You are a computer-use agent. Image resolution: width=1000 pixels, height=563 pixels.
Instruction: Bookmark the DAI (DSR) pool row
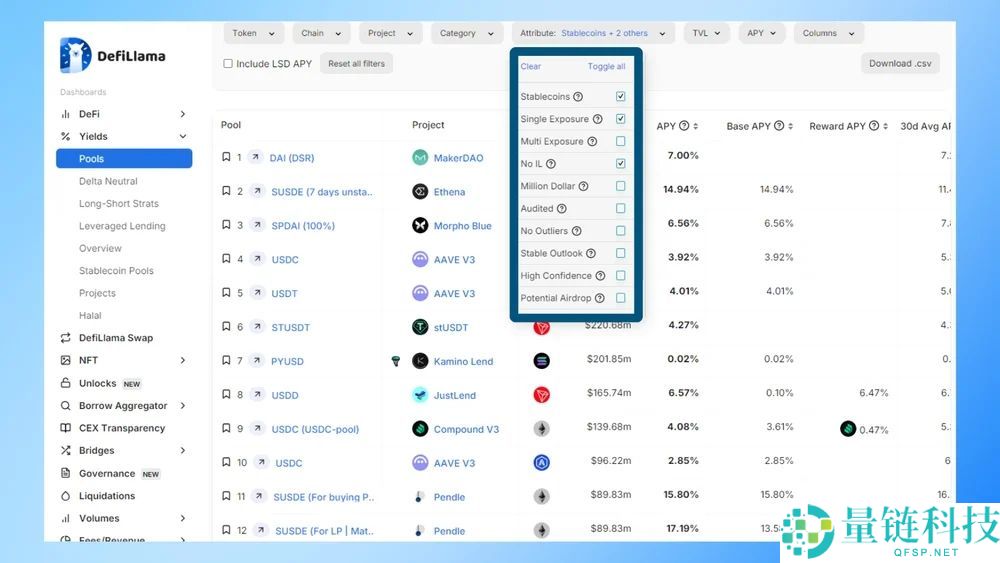(226, 157)
